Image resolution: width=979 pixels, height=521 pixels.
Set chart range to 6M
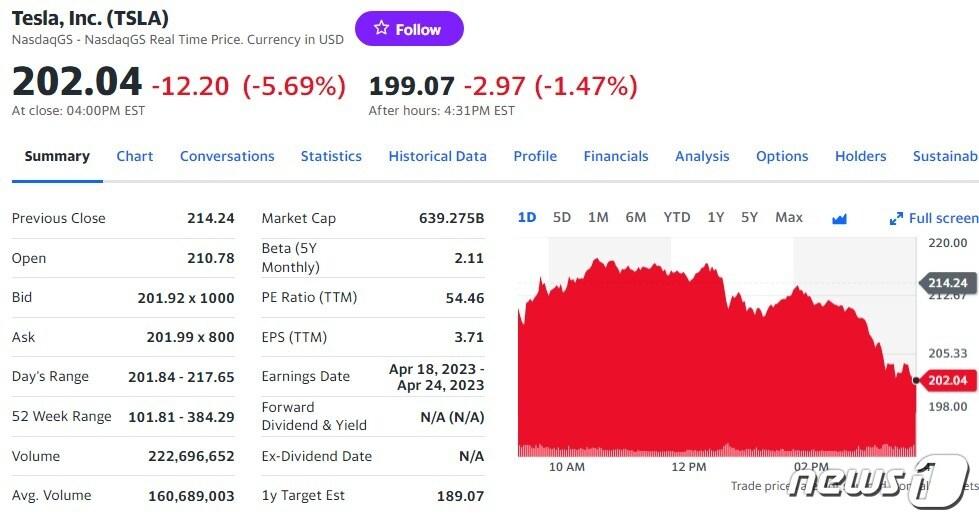[636, 217]
